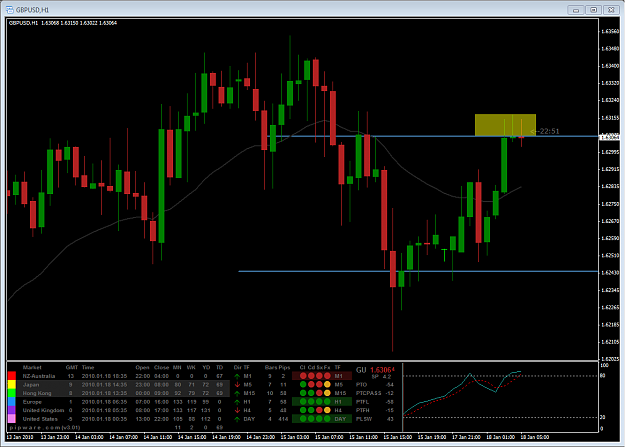Click price scale value 1.62430

tap(610, 273)
